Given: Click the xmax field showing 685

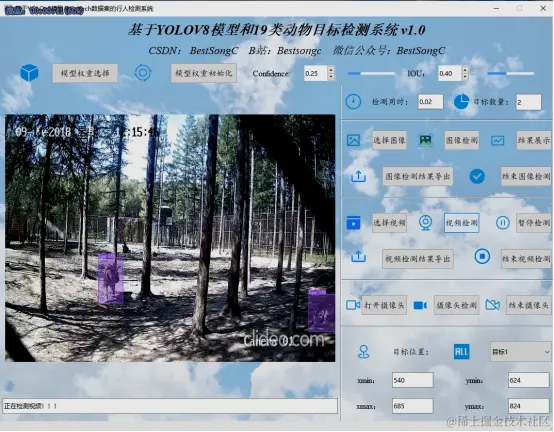Looking at the screenshot, I should [x=413, y=406].
